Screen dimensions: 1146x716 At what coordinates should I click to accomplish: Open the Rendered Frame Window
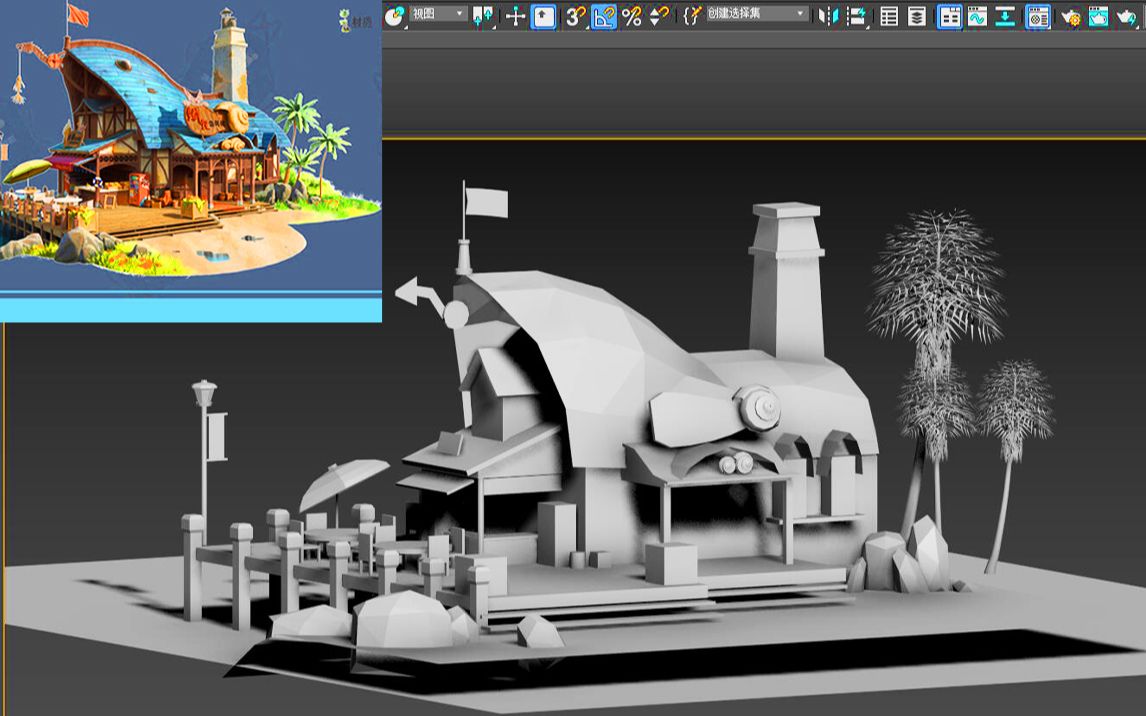[x=1097, y=15]
